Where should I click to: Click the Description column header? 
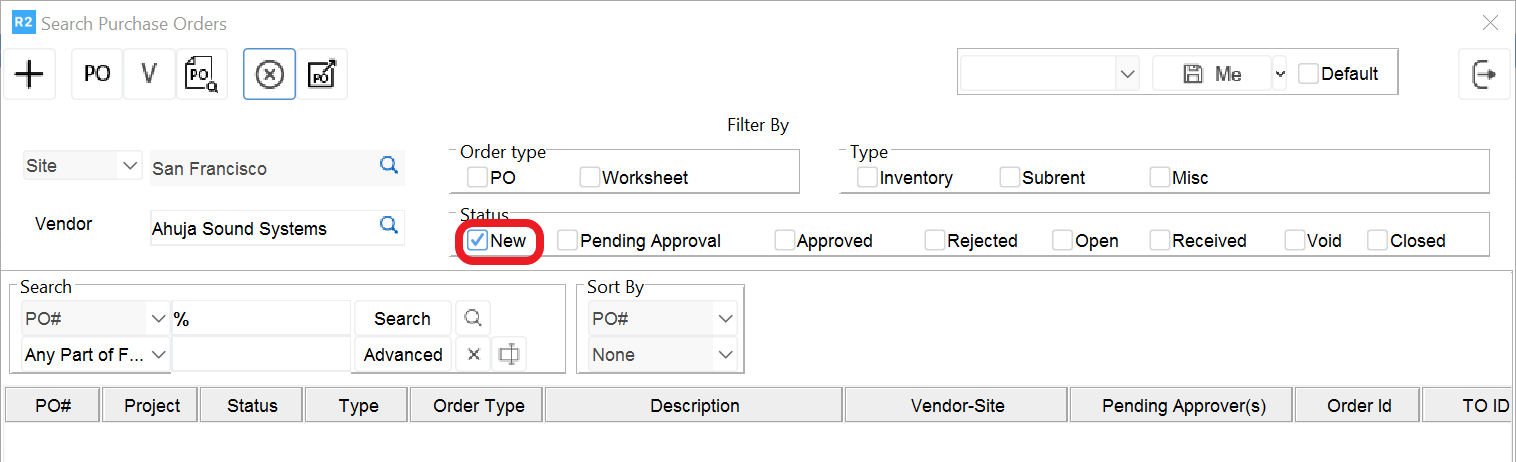(694, 405)
